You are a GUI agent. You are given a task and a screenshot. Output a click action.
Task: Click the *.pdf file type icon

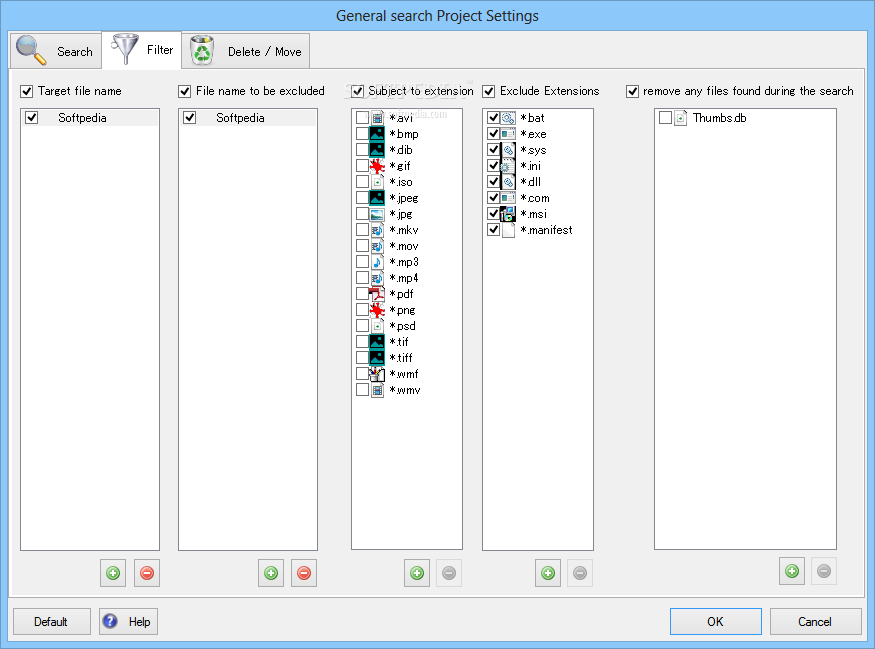tap(377, 294)
